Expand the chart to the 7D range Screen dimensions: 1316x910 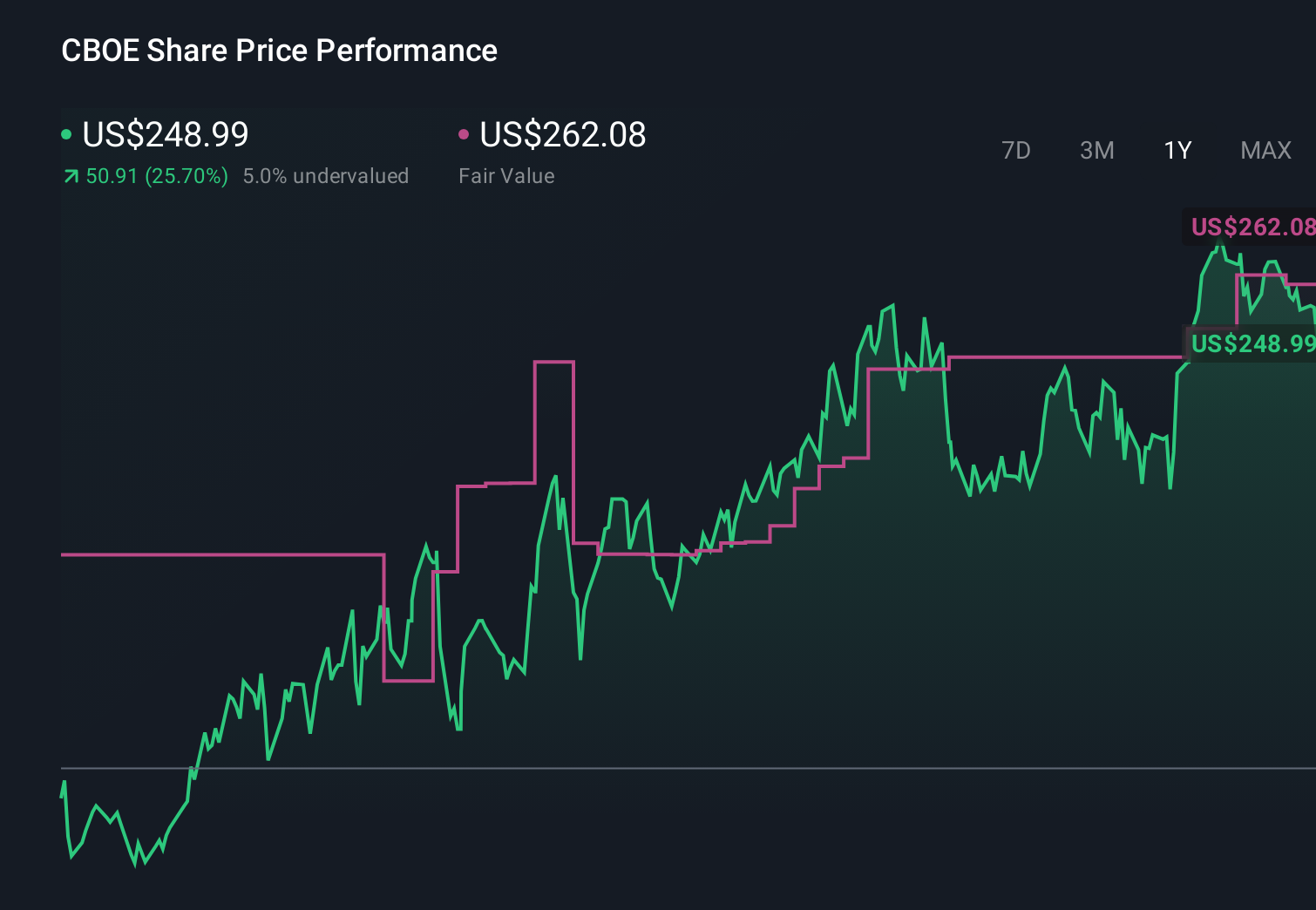click(1016, 150)
